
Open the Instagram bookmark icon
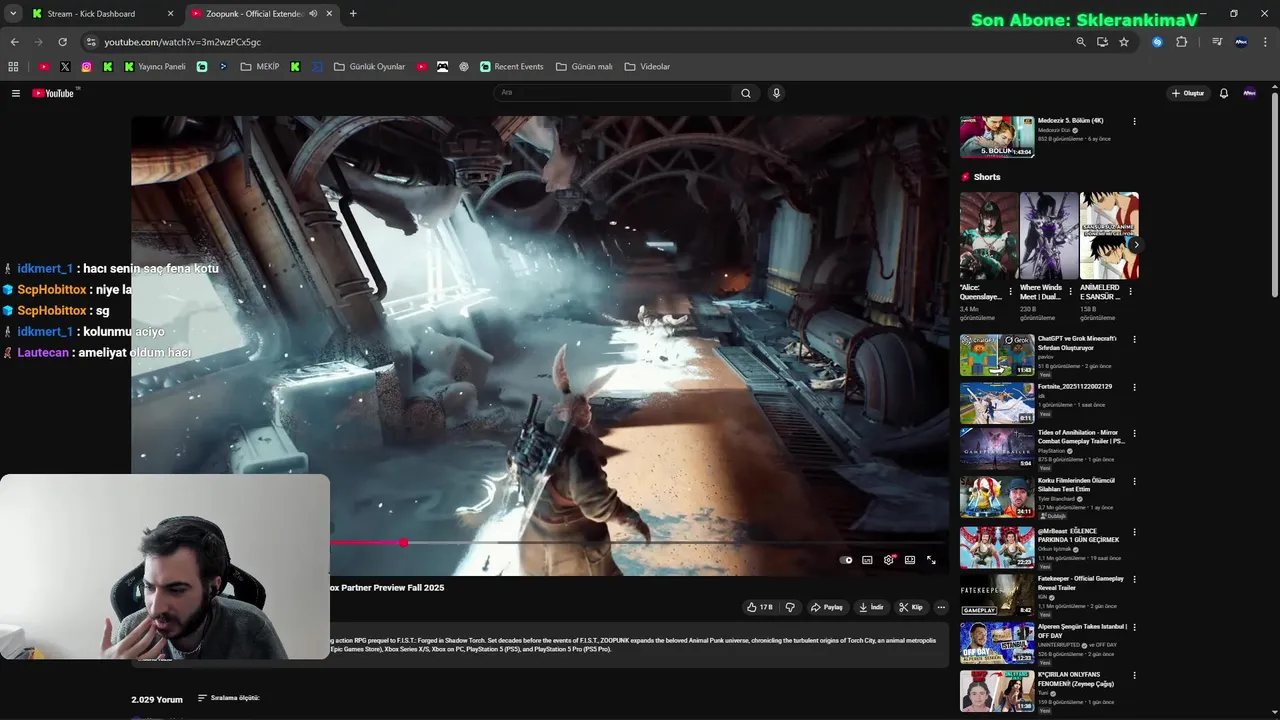tap(86, 67)
